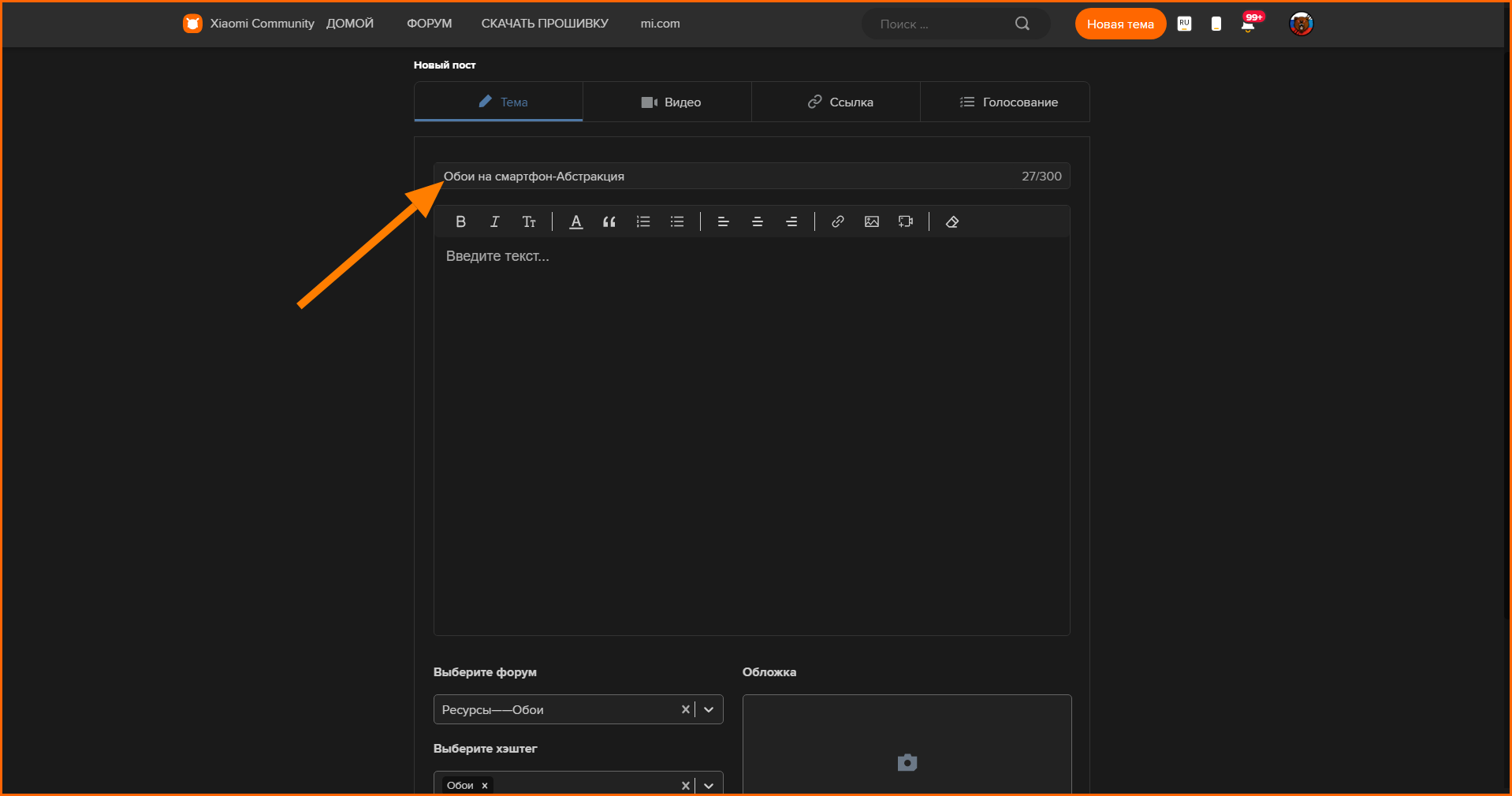Remove the Обои hashtag chip
1512x796 pixels.
click(485, 786)
